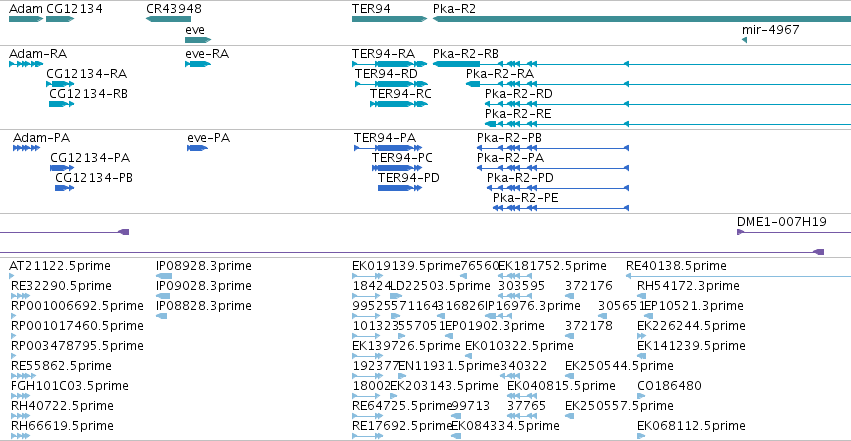The height and width of the screenshot is (441, 851).
Task: Select the TER94-PD coding sequence glyph
Action: pyautogui.click(x=400, y=188)
